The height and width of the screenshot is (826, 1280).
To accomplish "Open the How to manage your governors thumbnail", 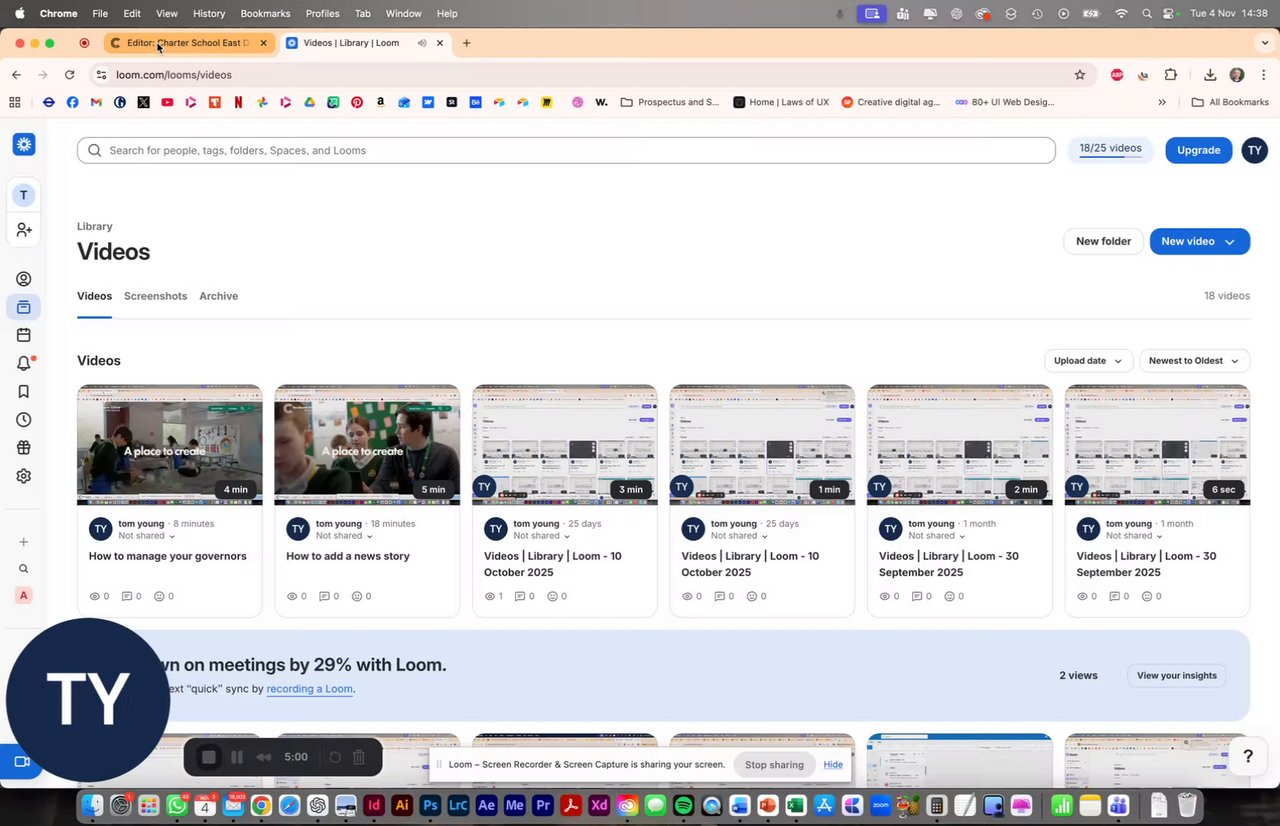I will (x=170, y=445).
